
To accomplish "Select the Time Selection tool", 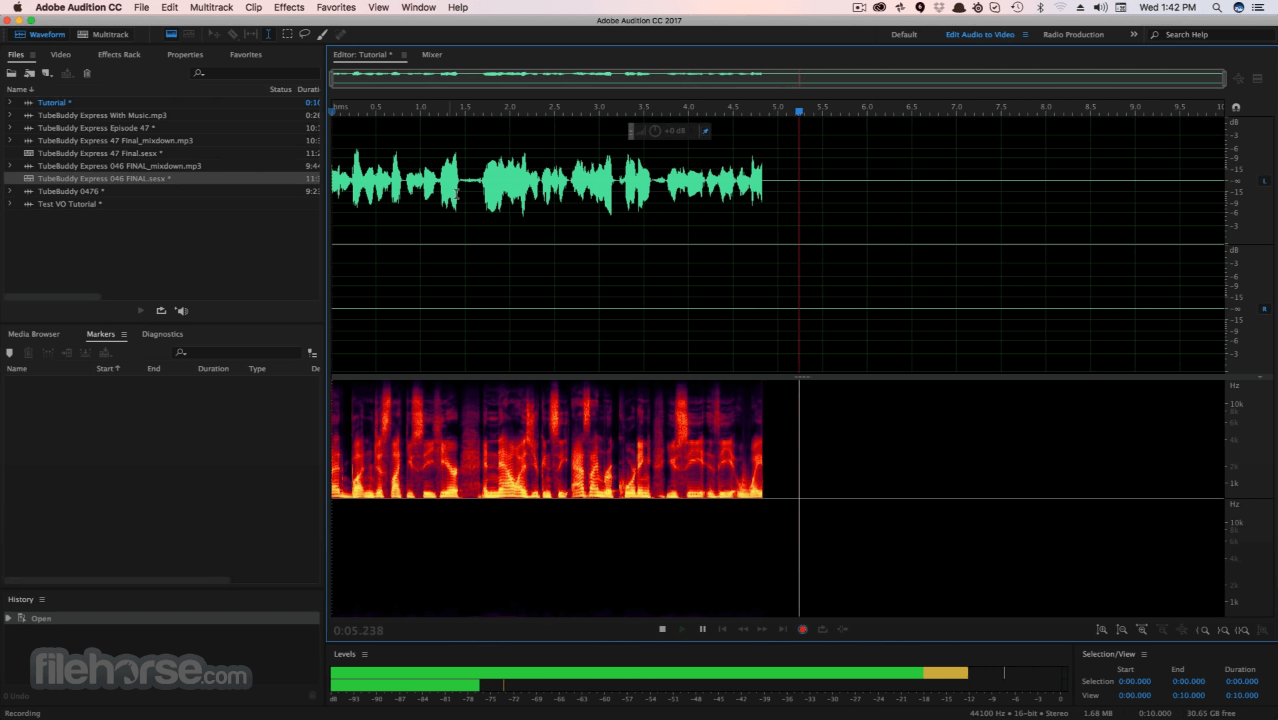I will pos(268,34).
